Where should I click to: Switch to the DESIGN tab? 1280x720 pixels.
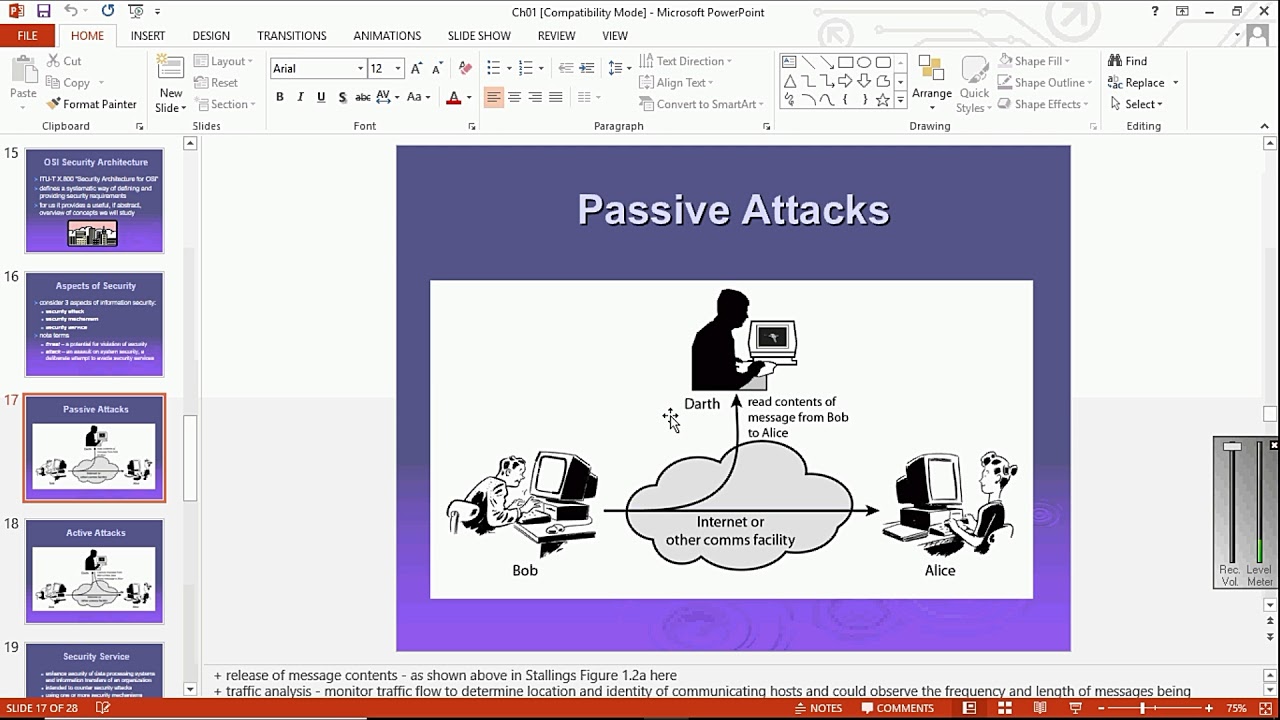click(x=211, y=35)
